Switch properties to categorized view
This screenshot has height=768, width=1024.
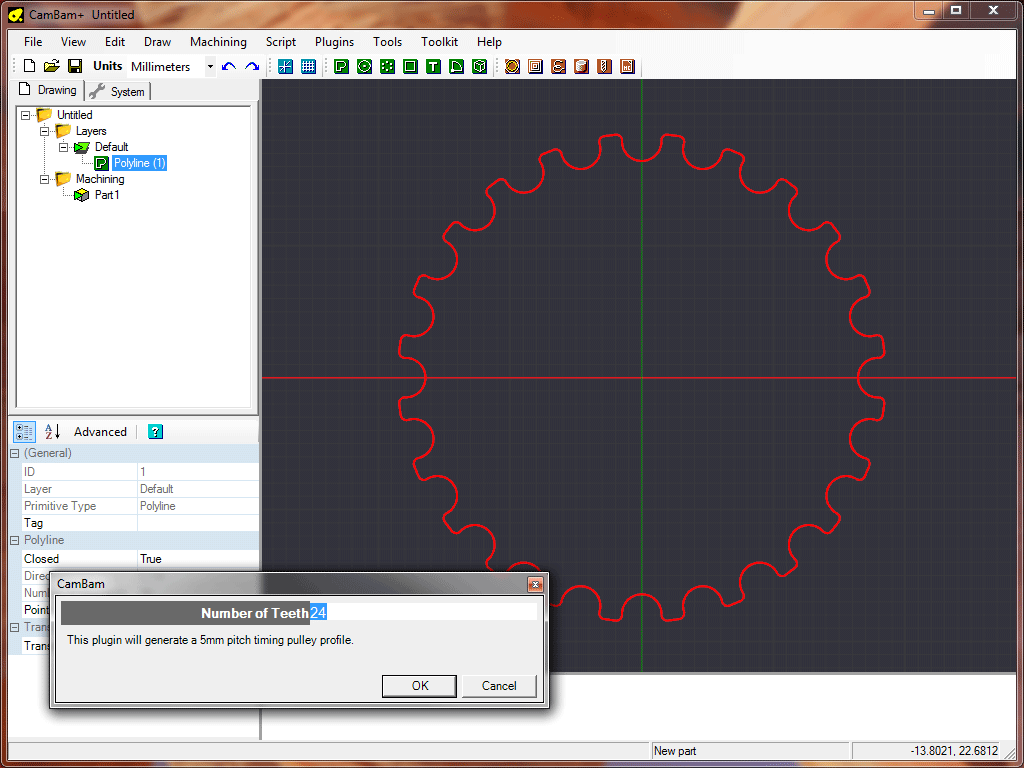(25, 432)
